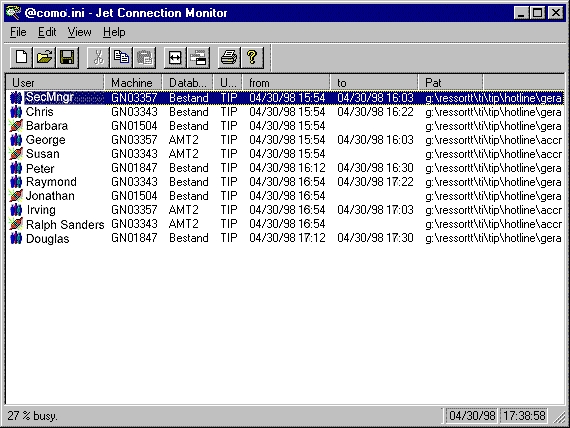Image resolution: width=570 pixels, height=428 pixels.
Task: Open the Edit menu
Action: click(47, 32)
